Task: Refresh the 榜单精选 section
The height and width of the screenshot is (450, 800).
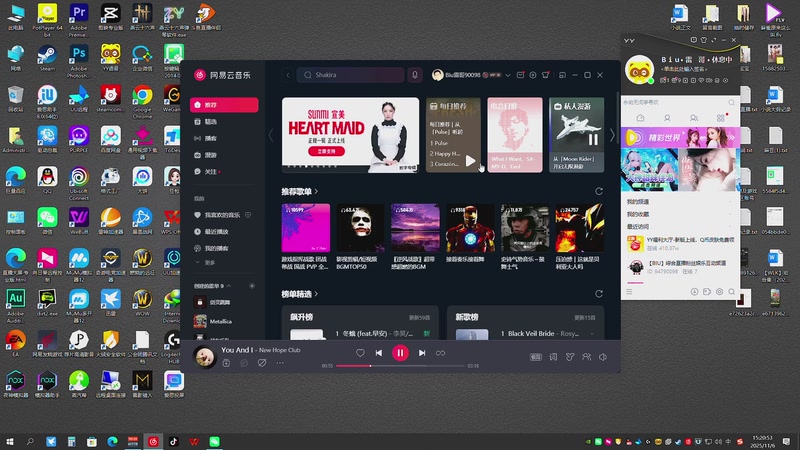Action: click(x=599, y=294)
